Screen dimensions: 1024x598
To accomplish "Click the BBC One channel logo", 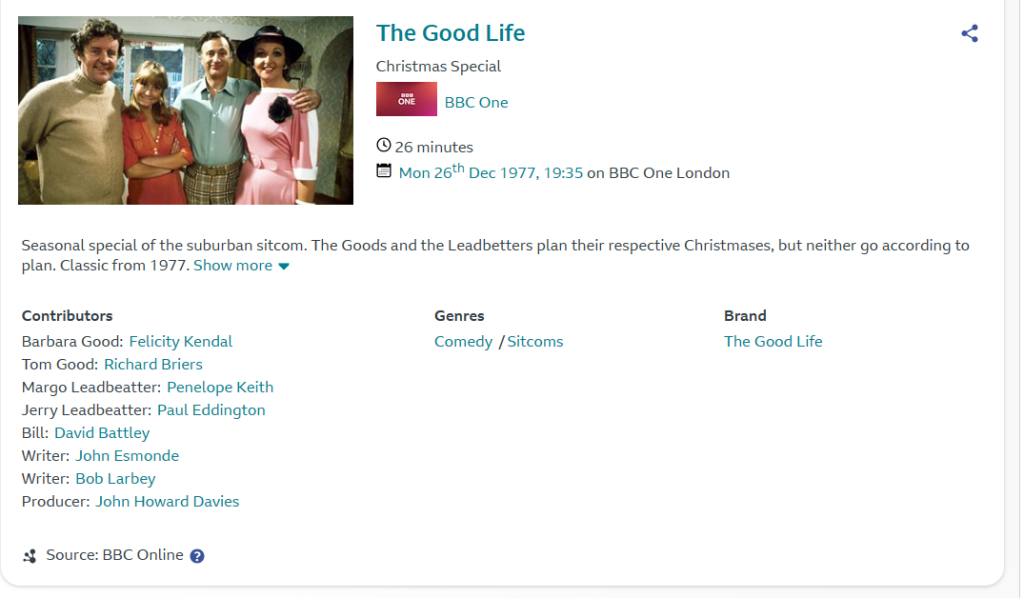I will click(406, 100).
